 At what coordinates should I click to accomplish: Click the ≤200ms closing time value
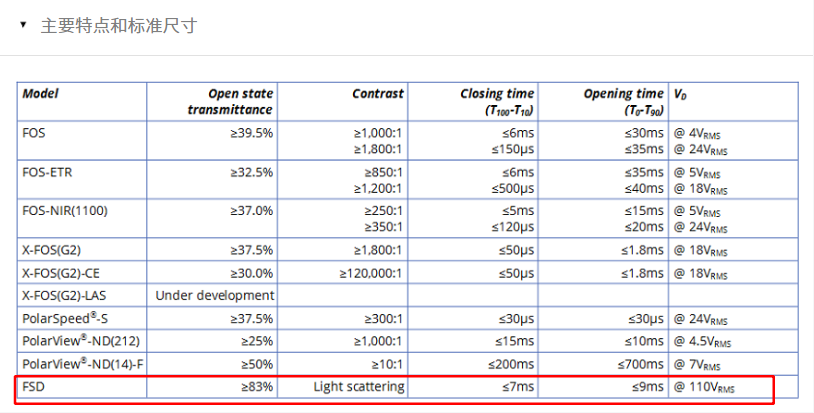pos(511,364)
